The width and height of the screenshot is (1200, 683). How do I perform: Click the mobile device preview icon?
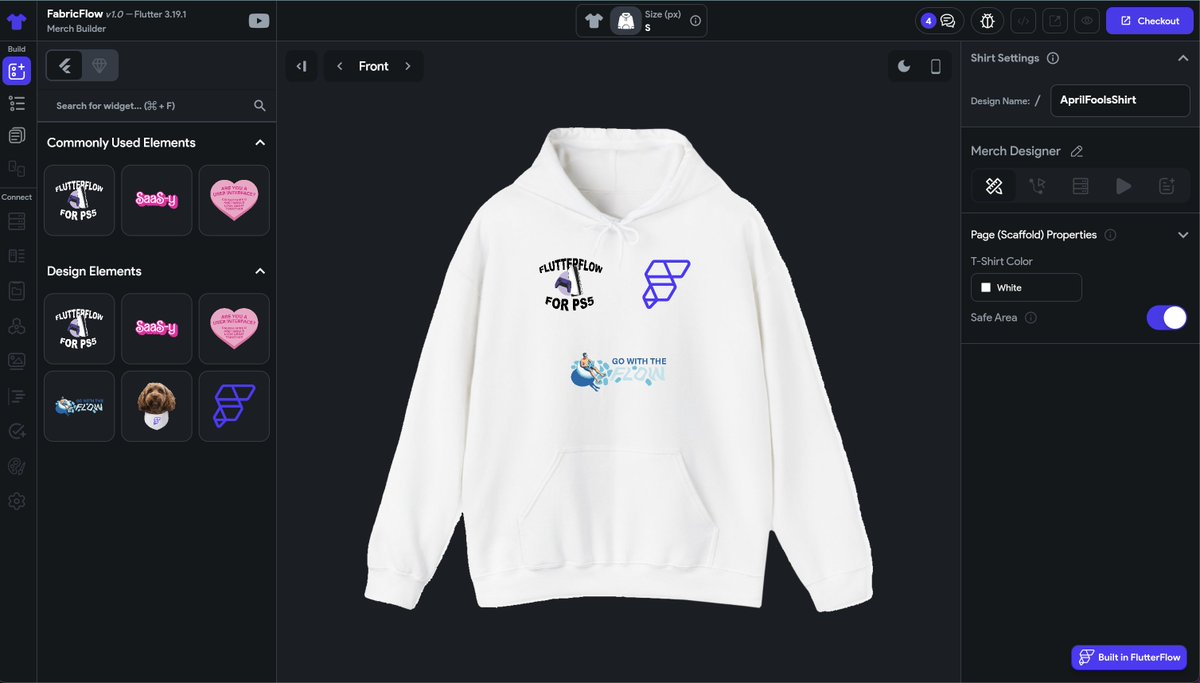pos(934,65)
